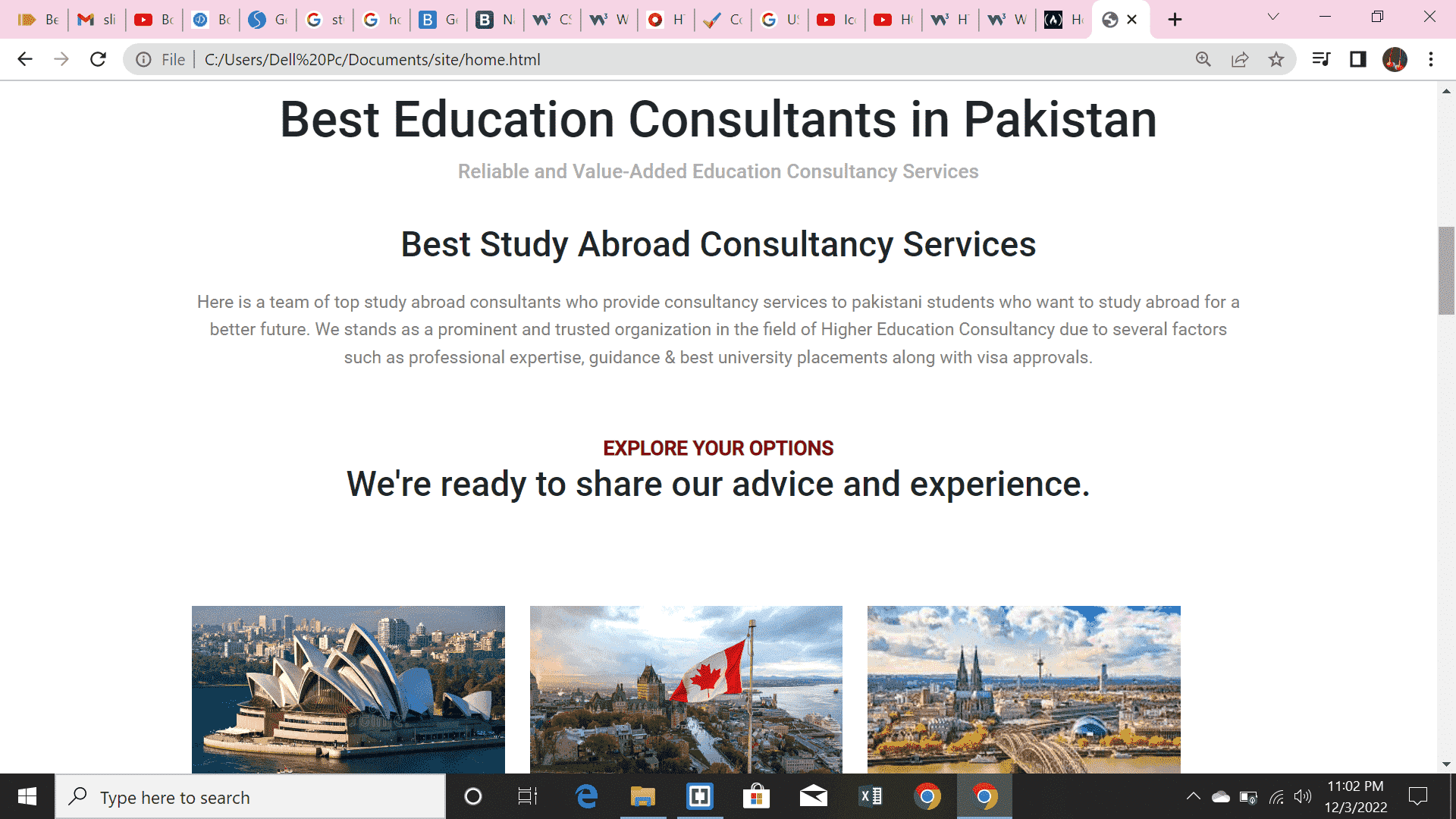Click the zoom magnifier icon in the address bar
The width and height of the screenshot is (1456, 819).
pyautogui.click(x=1203, y=59)
